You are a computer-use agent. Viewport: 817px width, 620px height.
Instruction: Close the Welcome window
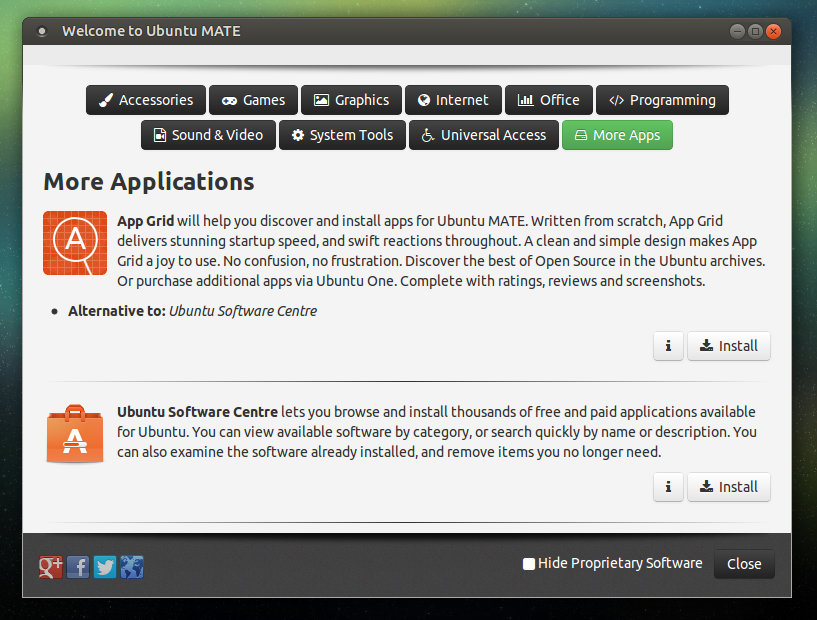click(x=743, y=563)
